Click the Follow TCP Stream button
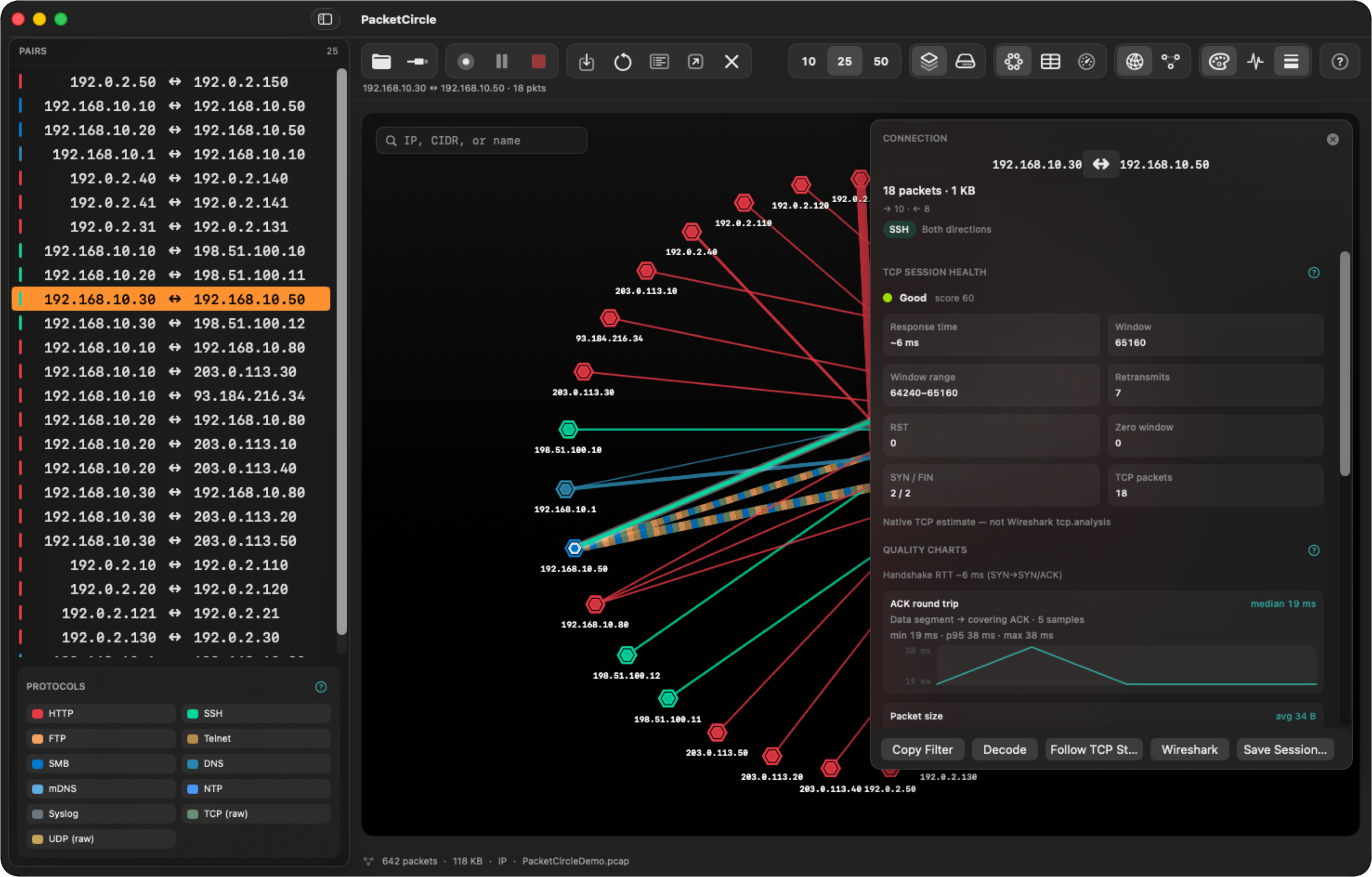The width and height of the screenshot is (1372, 877). click(1093, 750)
